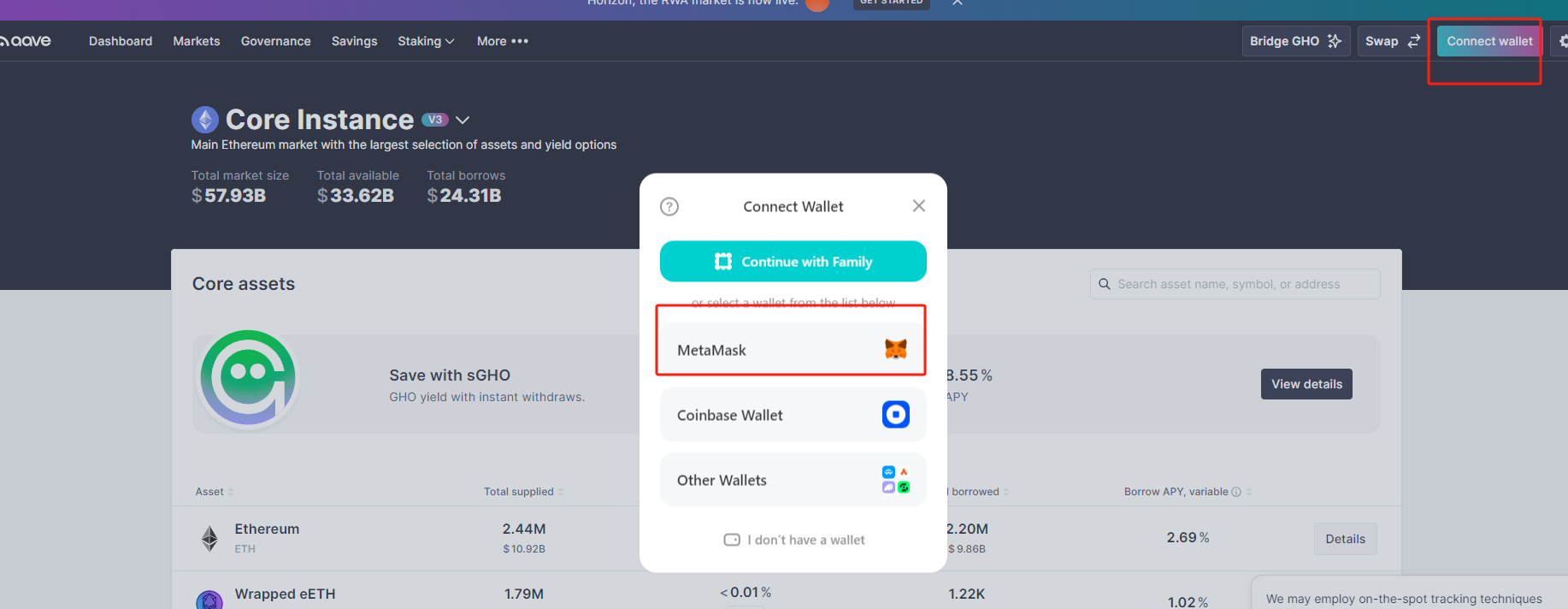The height and width of the screenshot is (609, 1568).
Task: Click Details for Ethereum row
Action: (x=1346, y=539)
